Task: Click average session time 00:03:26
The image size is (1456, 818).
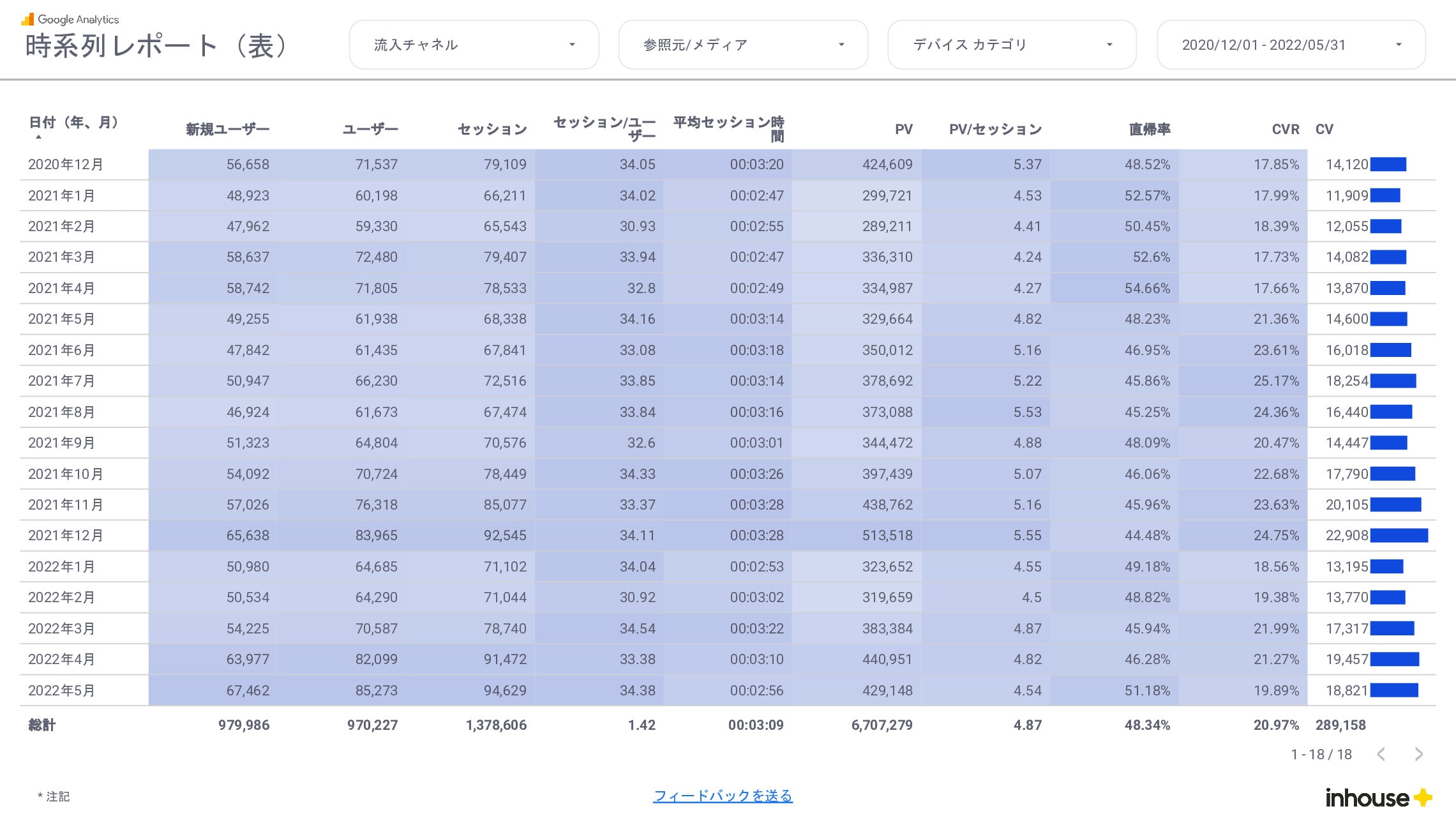Action: (x=756, y=474)
